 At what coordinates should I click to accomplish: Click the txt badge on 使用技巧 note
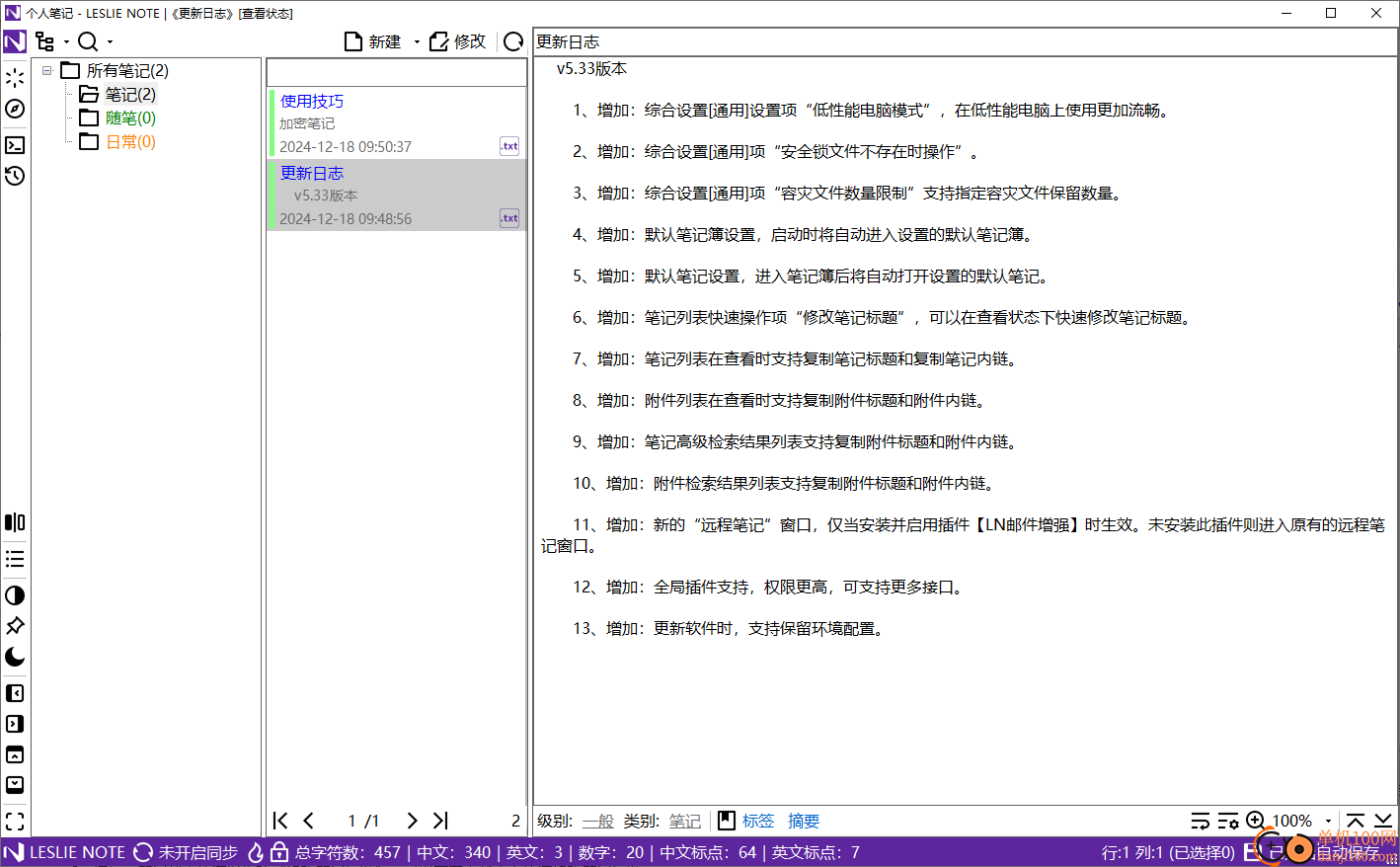[509, 146]
